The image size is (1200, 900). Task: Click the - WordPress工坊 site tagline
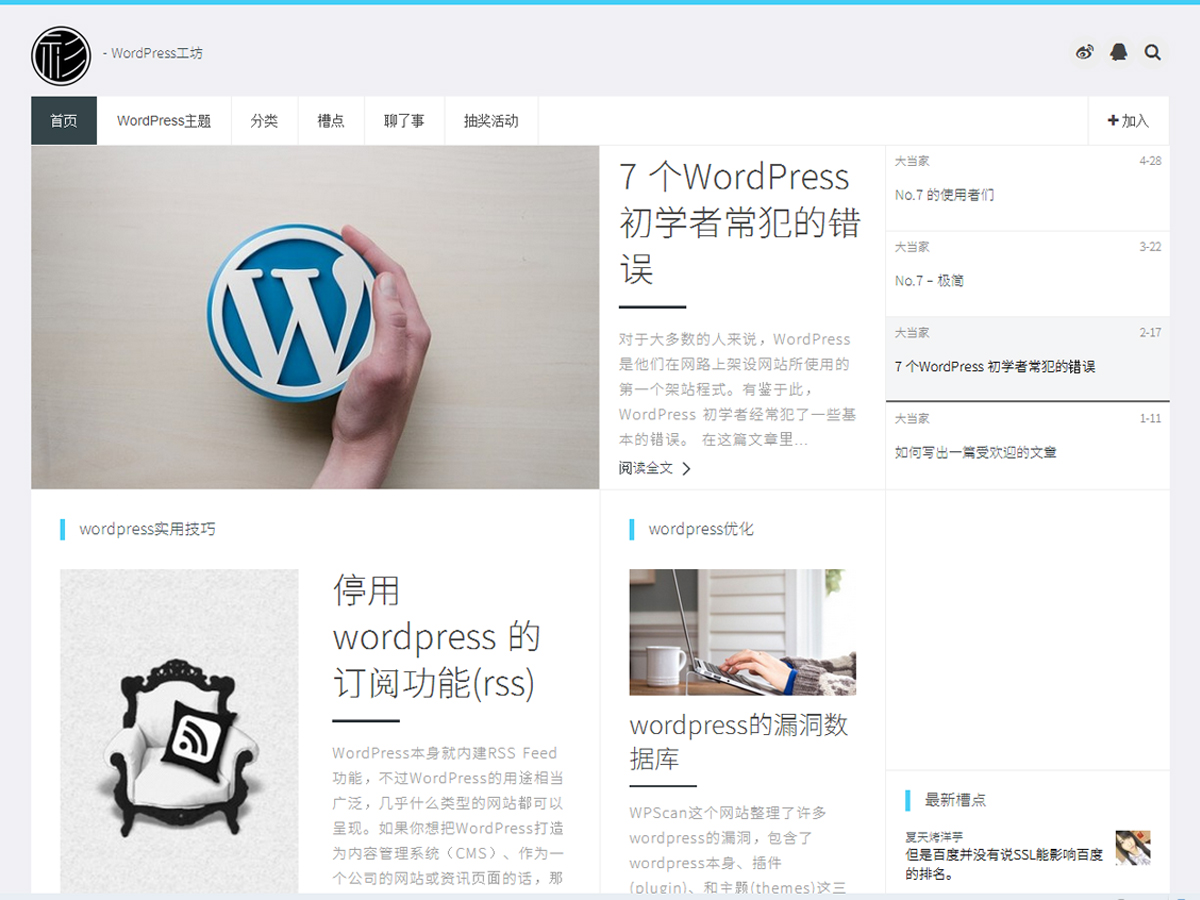(x=153, y=53)
